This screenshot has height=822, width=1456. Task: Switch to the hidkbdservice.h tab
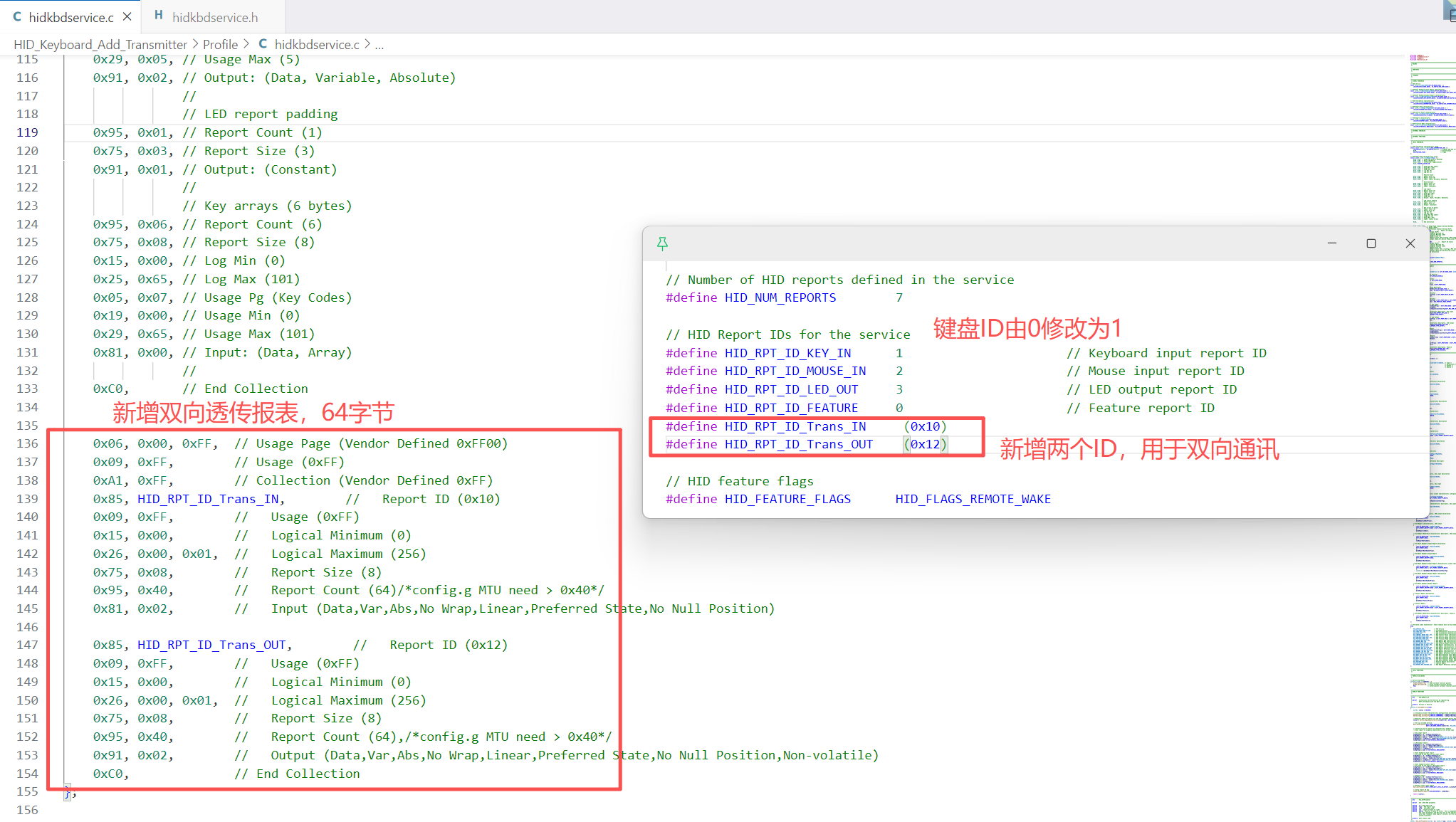(x=214, y=17)
